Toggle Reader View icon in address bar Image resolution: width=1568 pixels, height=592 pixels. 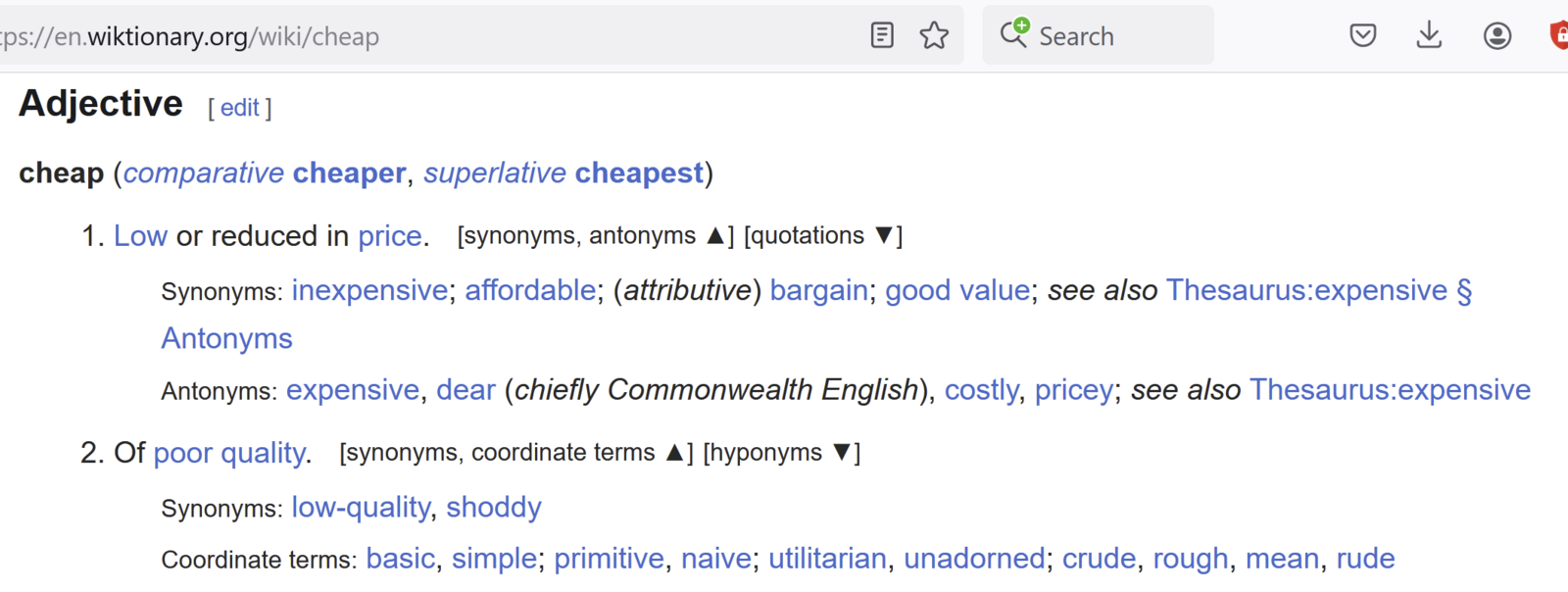(x=882, y=36)
